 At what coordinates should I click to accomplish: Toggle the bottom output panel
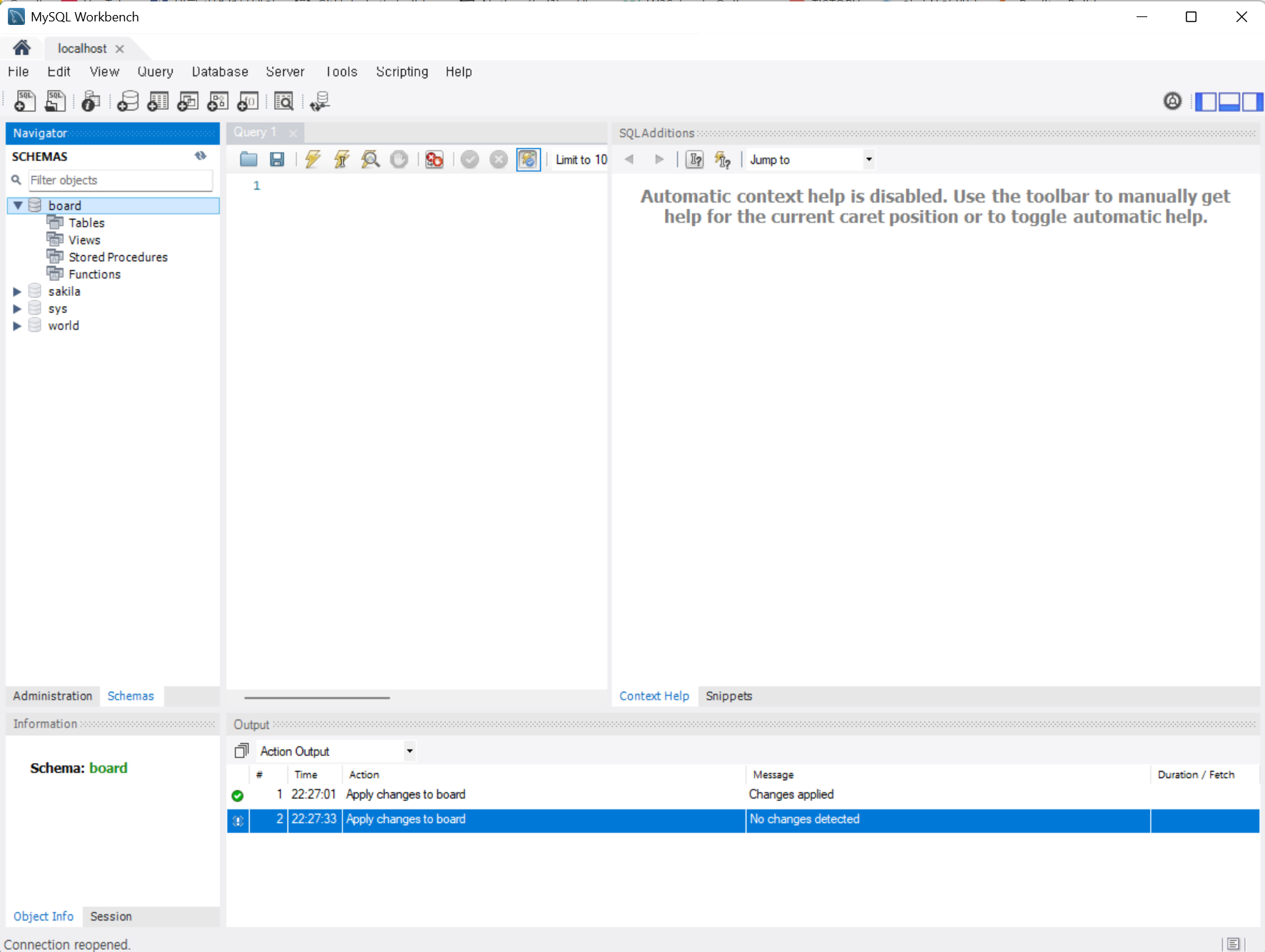[x=1229, y=101]
